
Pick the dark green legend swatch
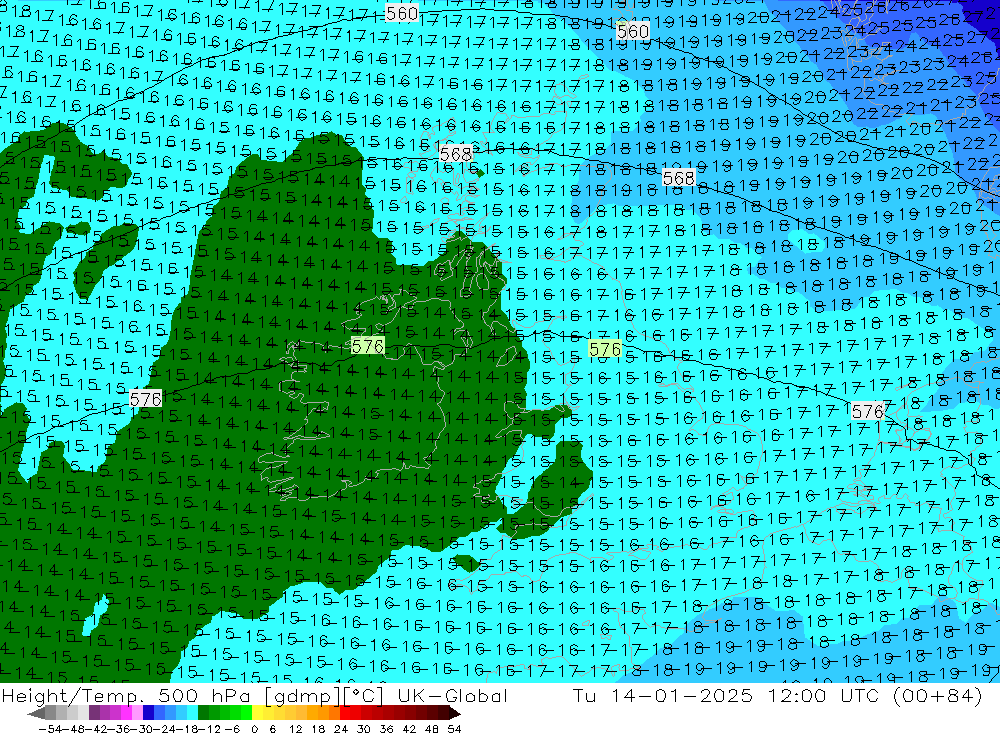tap(203, 713)
